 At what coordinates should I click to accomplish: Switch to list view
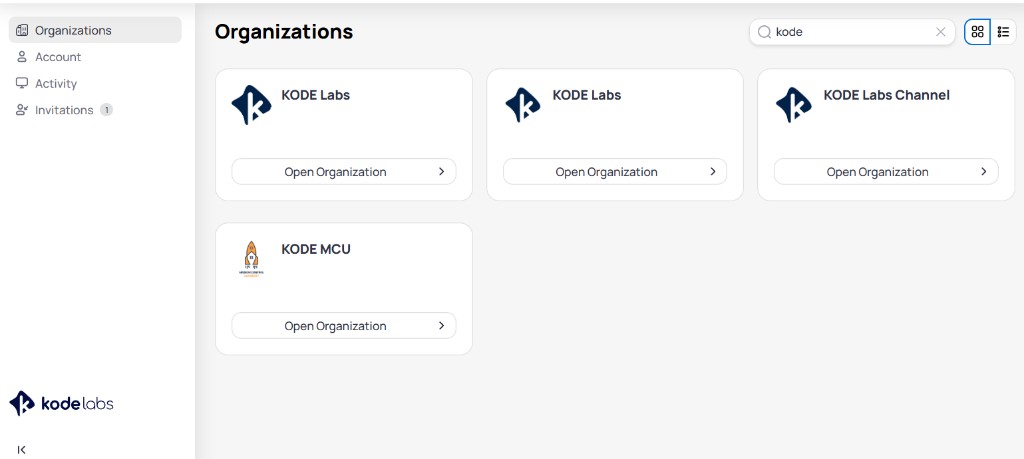[1004, 31]
